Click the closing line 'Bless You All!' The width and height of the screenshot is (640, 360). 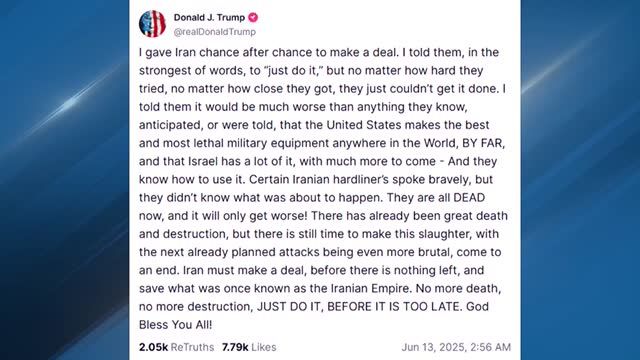point(176,324)
